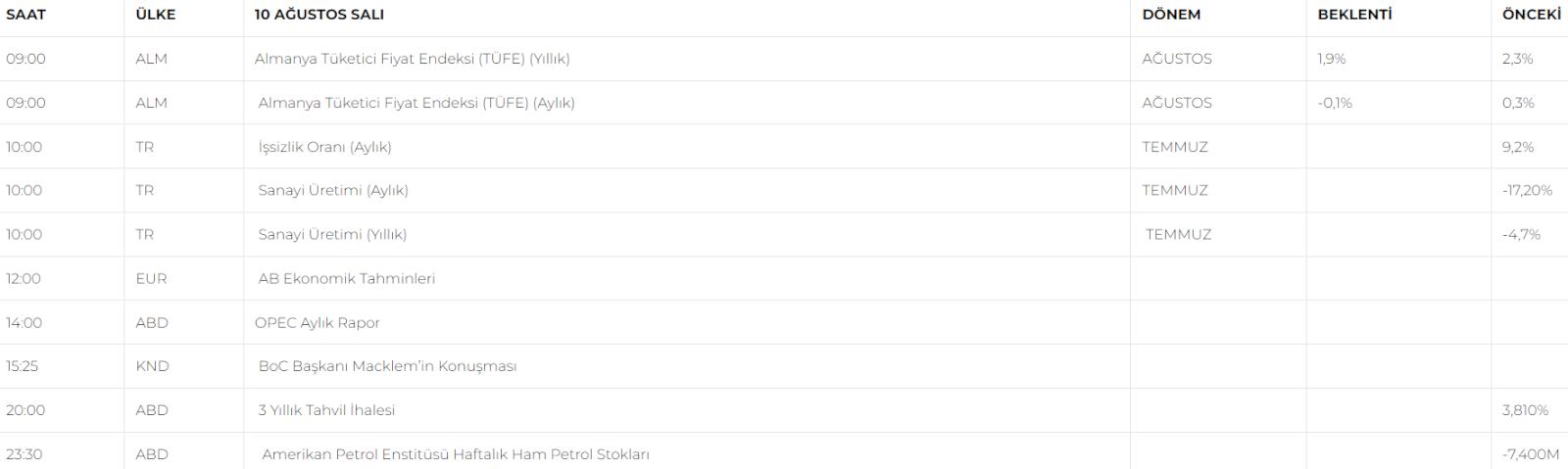The width and height of the screenshot is (1568, 469).
Task: Select the 3 Yıllık Tahvil İhalesi entry
Action: [326, 410]
